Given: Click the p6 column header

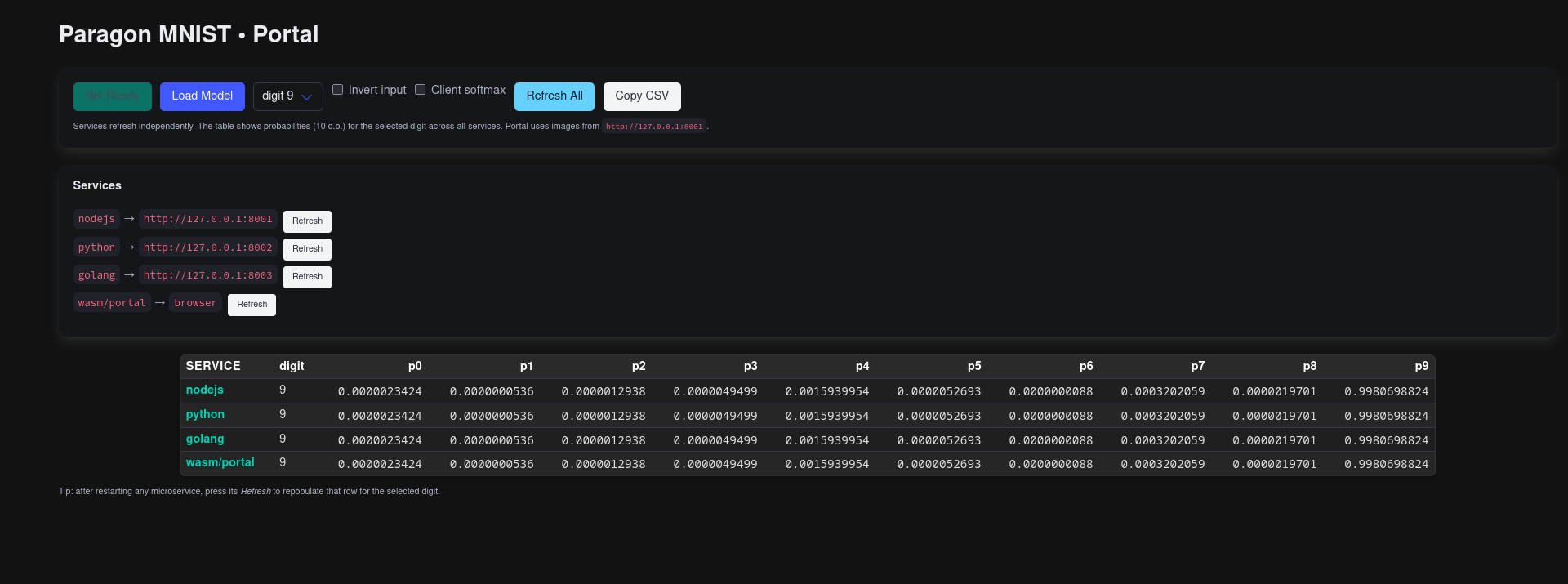Looking at the screenshot, I should click(x=1086, y=366).
